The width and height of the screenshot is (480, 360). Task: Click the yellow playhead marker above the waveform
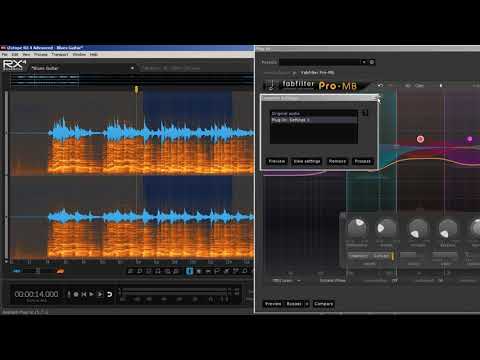(136, 89)
